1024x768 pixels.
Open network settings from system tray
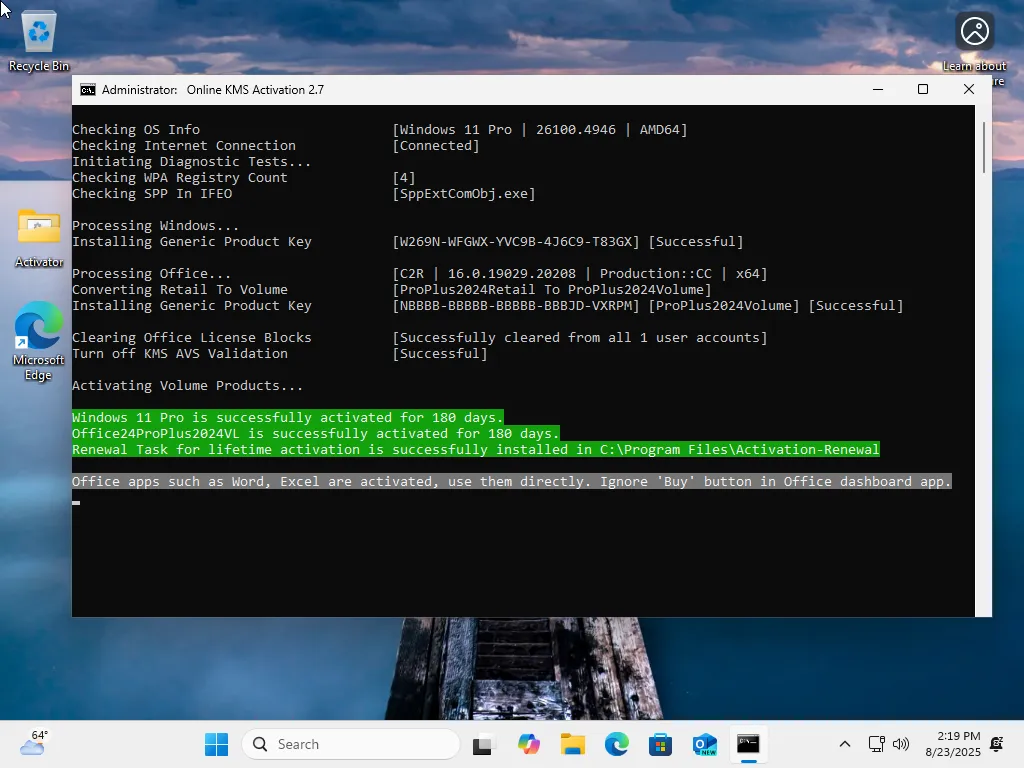[x=876, y=744]
